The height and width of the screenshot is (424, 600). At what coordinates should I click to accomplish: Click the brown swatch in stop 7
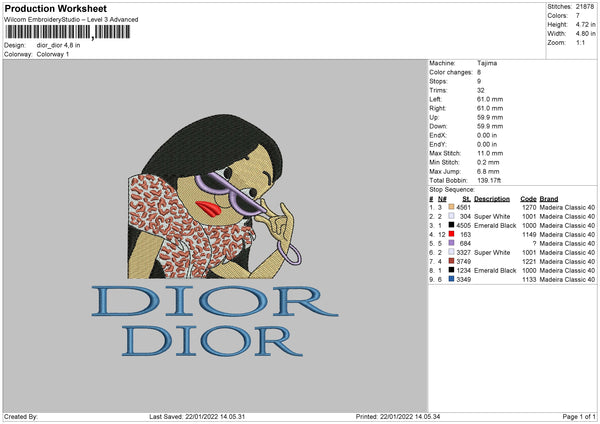click(451, 261)
